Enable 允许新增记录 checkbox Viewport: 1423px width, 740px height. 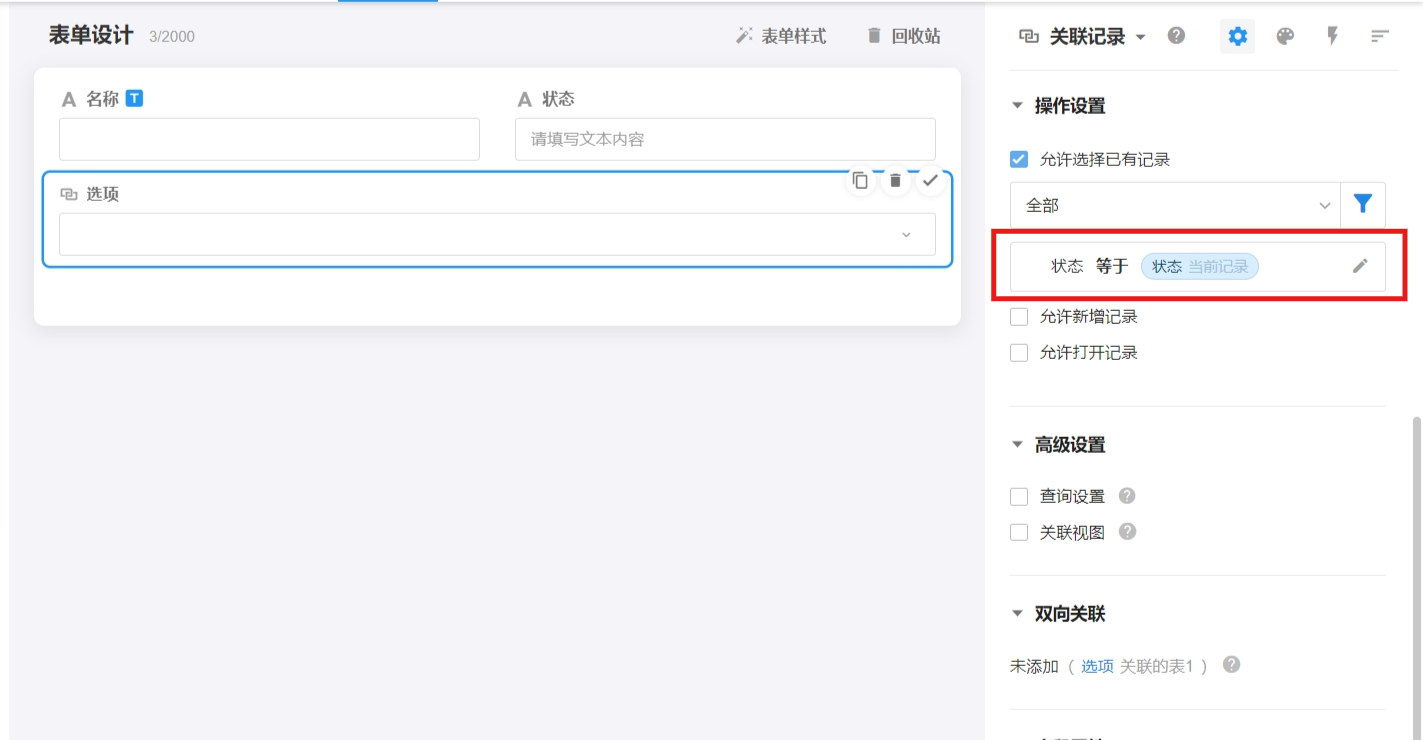coord(1019,317)
